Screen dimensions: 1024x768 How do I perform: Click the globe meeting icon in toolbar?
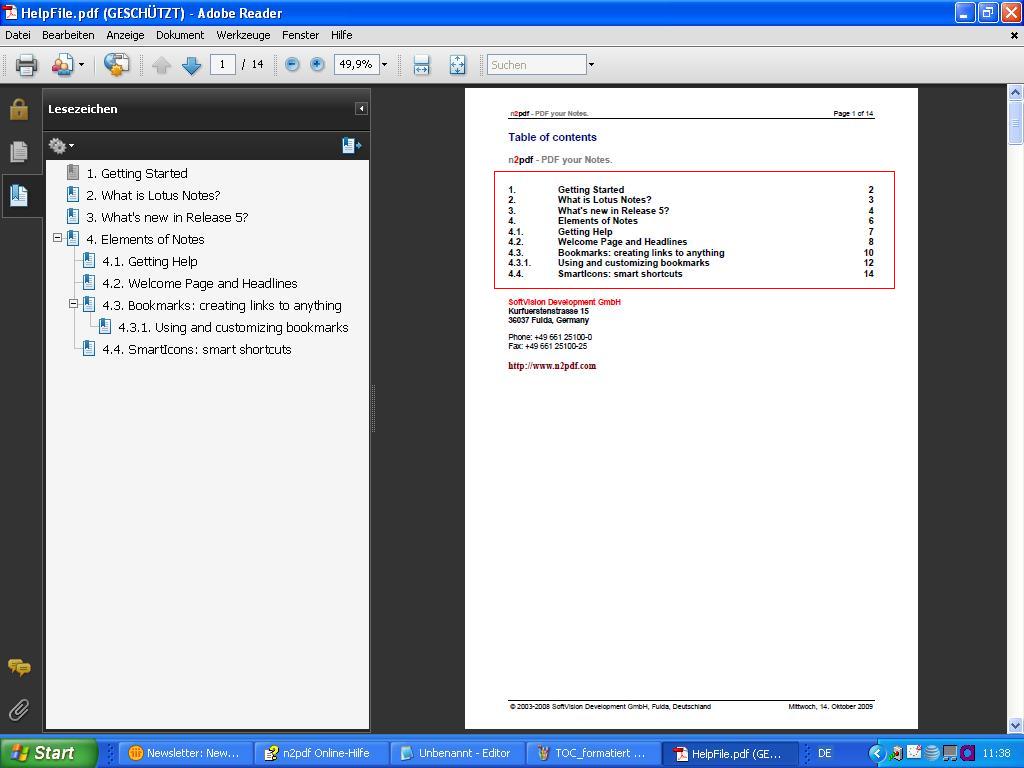click(x=116, y=65)
